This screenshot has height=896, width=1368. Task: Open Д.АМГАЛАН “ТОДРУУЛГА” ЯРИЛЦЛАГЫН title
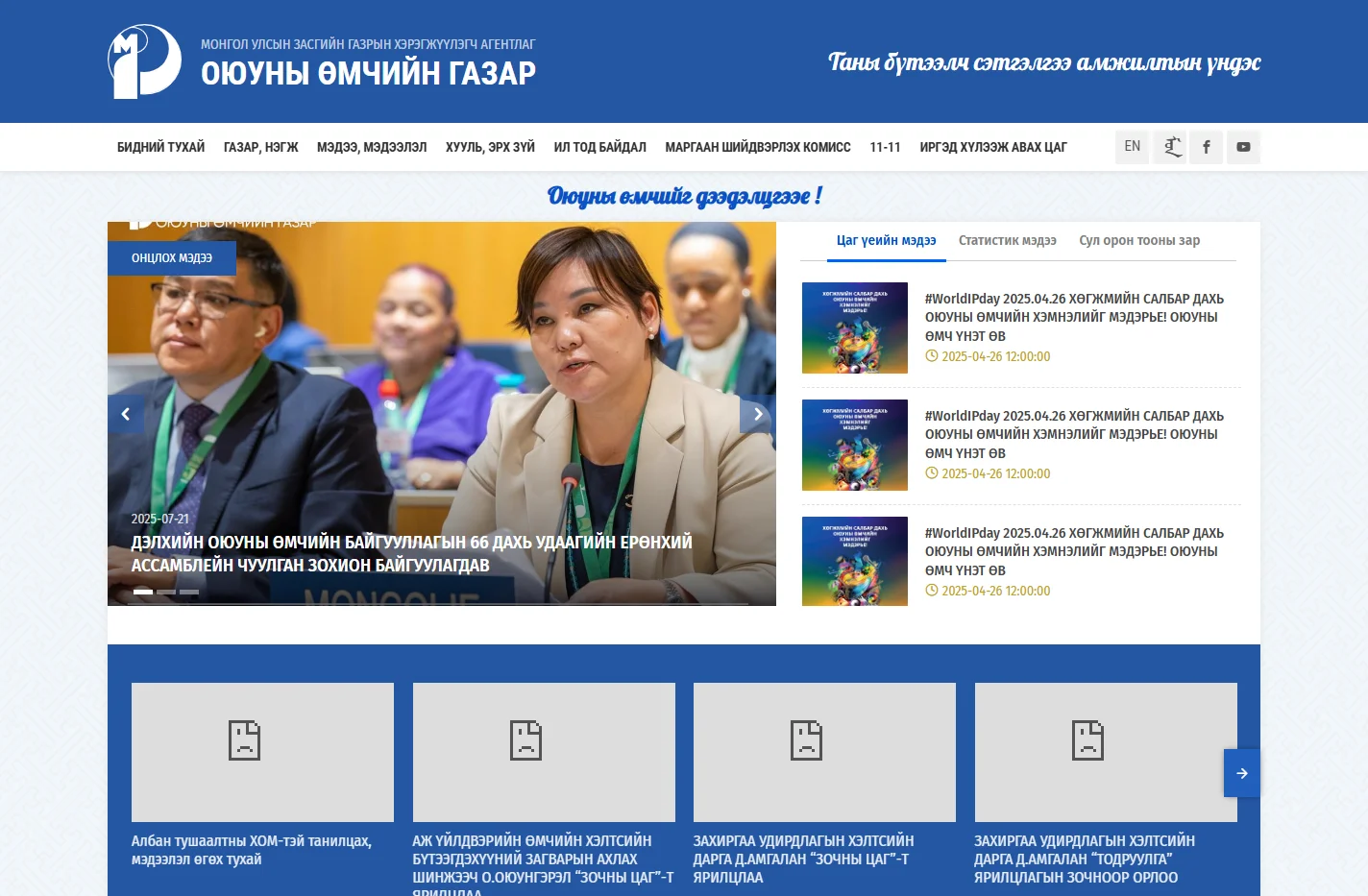[x=1085, y=860]
